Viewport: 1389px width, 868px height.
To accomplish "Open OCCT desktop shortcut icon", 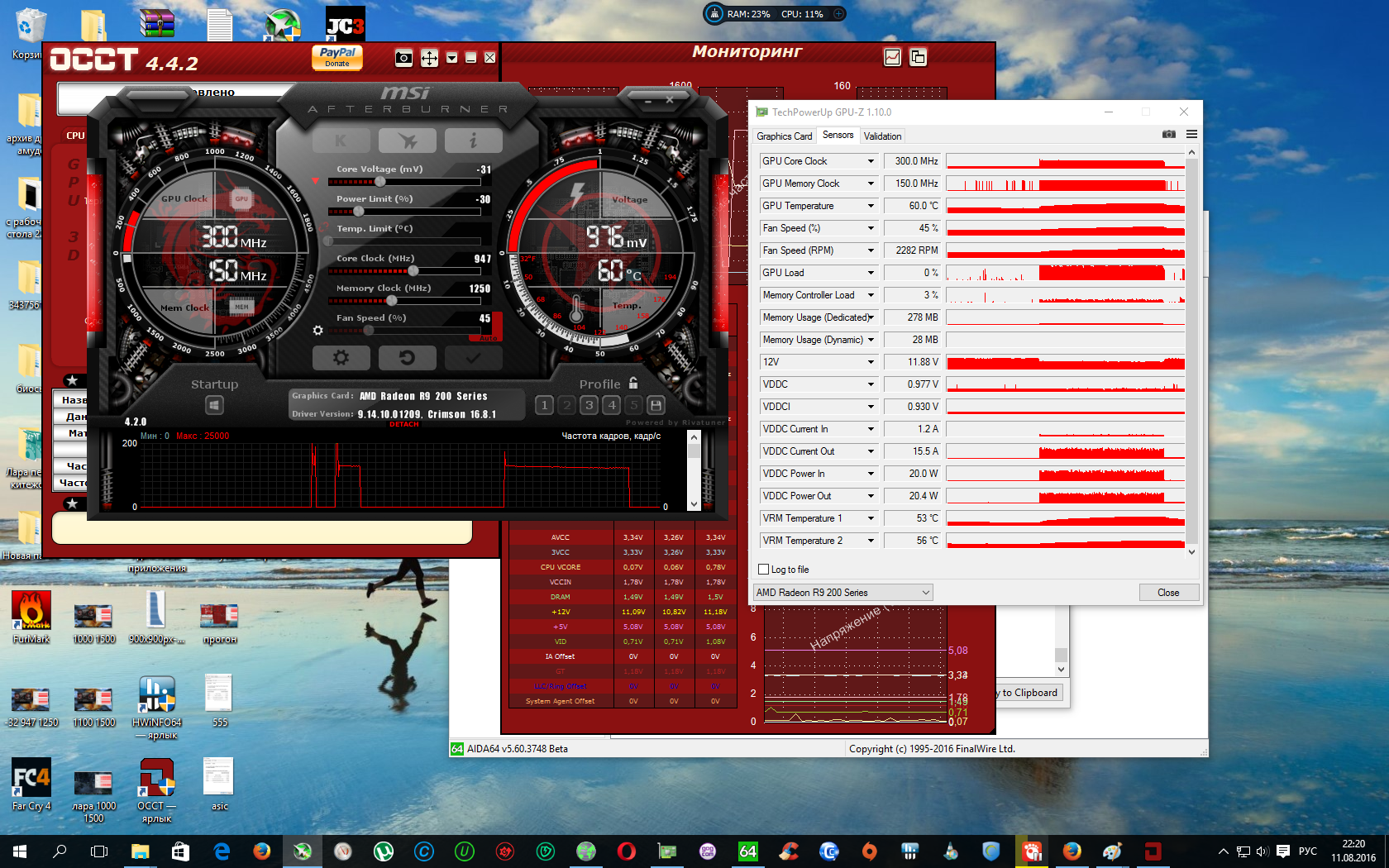I will tap(156, 791).
